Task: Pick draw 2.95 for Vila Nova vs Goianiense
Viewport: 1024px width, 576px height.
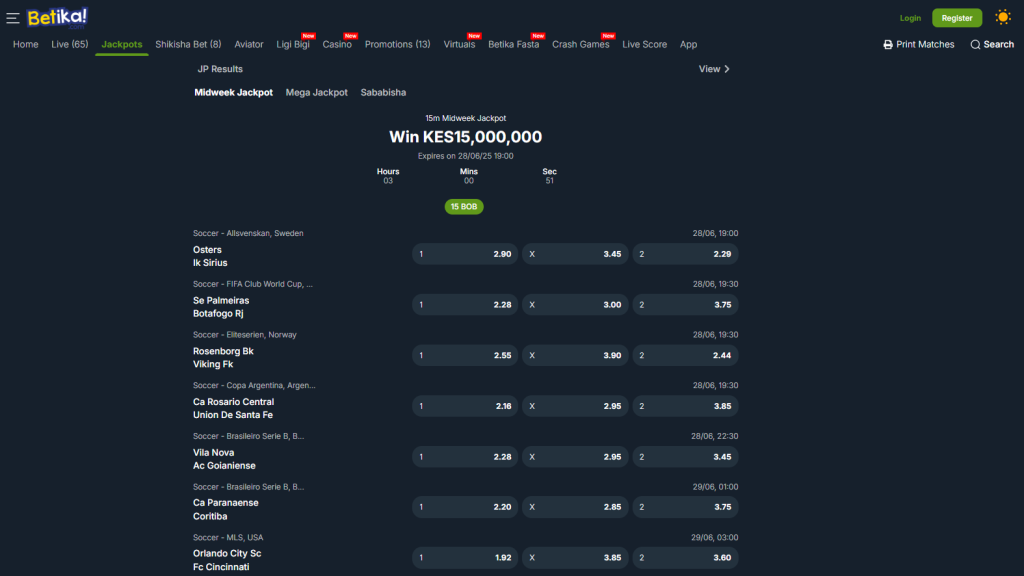Action: tap(575, 456)
